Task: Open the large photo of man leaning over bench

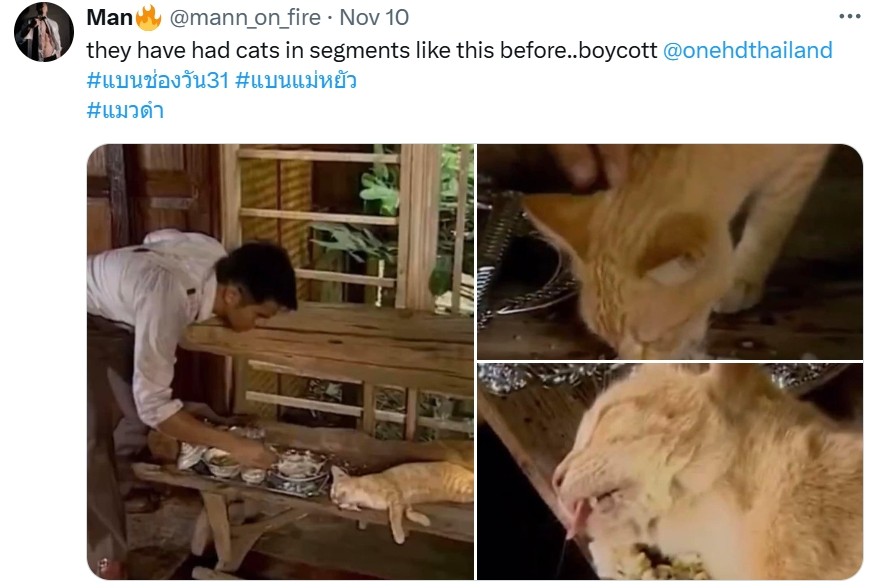Action: coord(281,361)
